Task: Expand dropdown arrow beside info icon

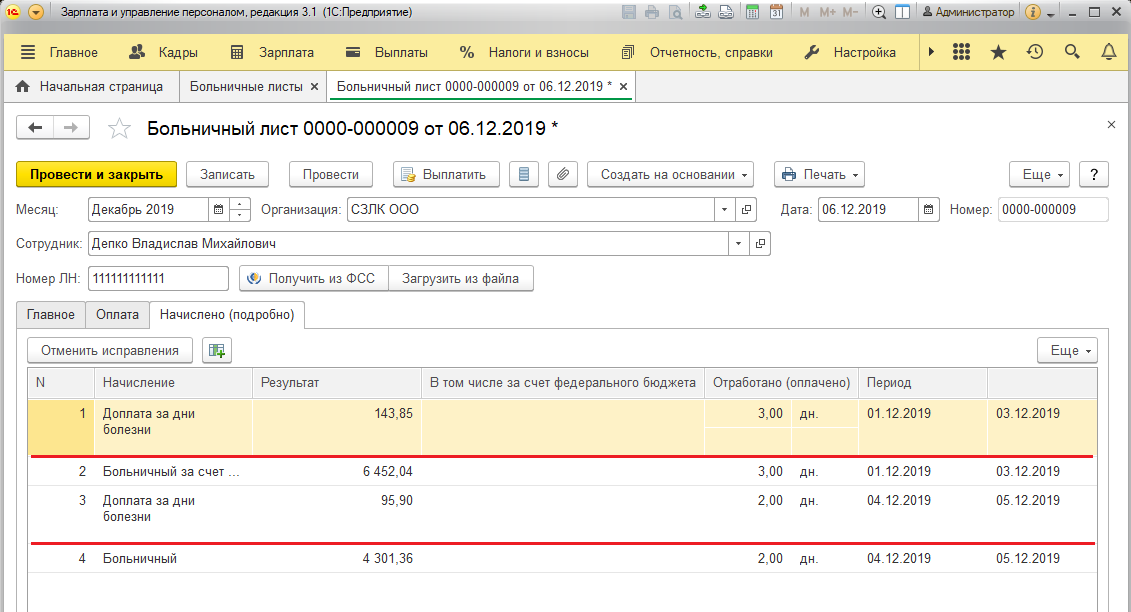Action: pos(1051,14)
